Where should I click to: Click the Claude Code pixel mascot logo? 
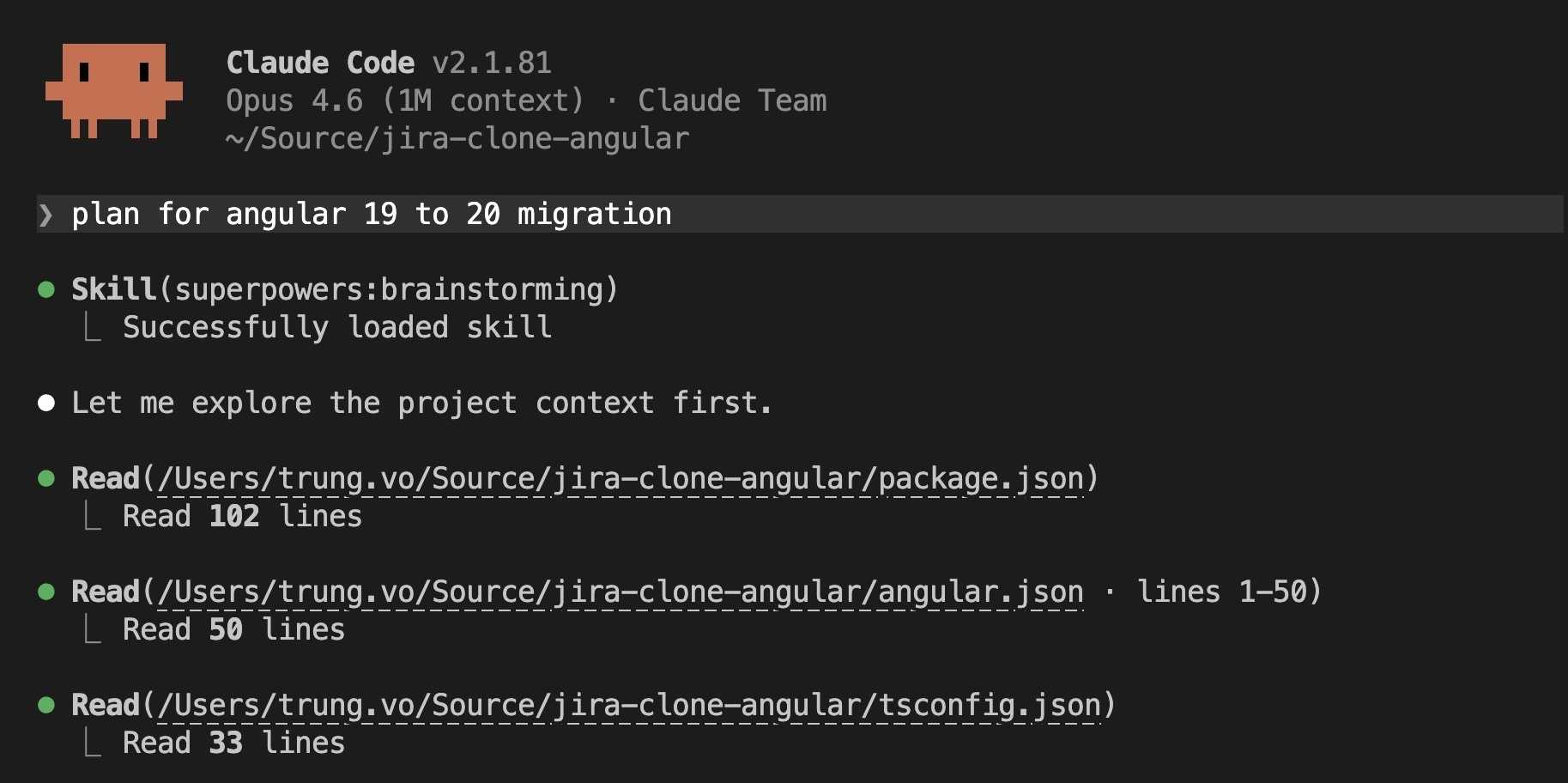point(113,90)
